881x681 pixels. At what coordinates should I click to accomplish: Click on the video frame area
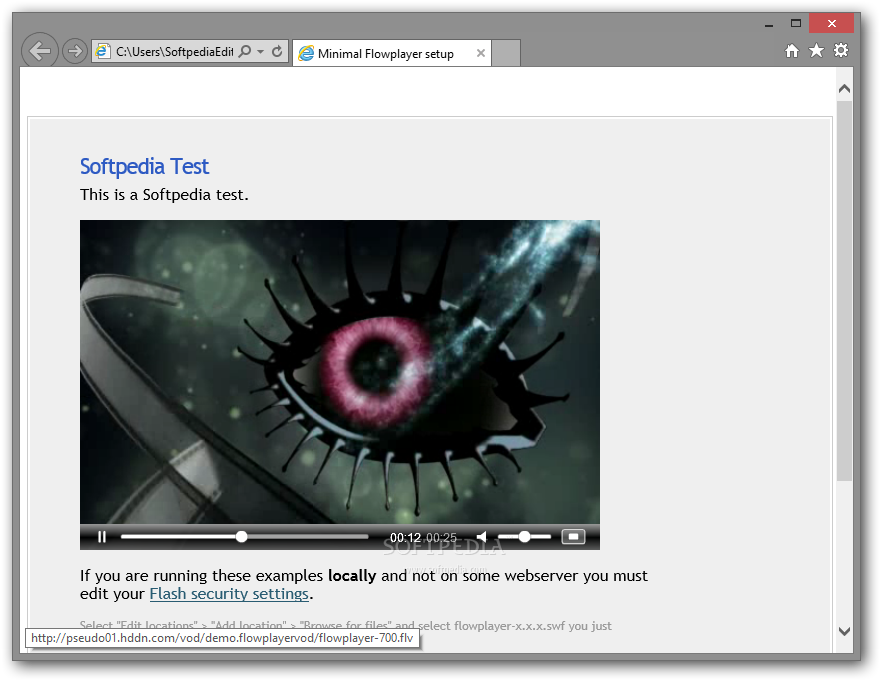pyautogui.click(x=339, y=372)
